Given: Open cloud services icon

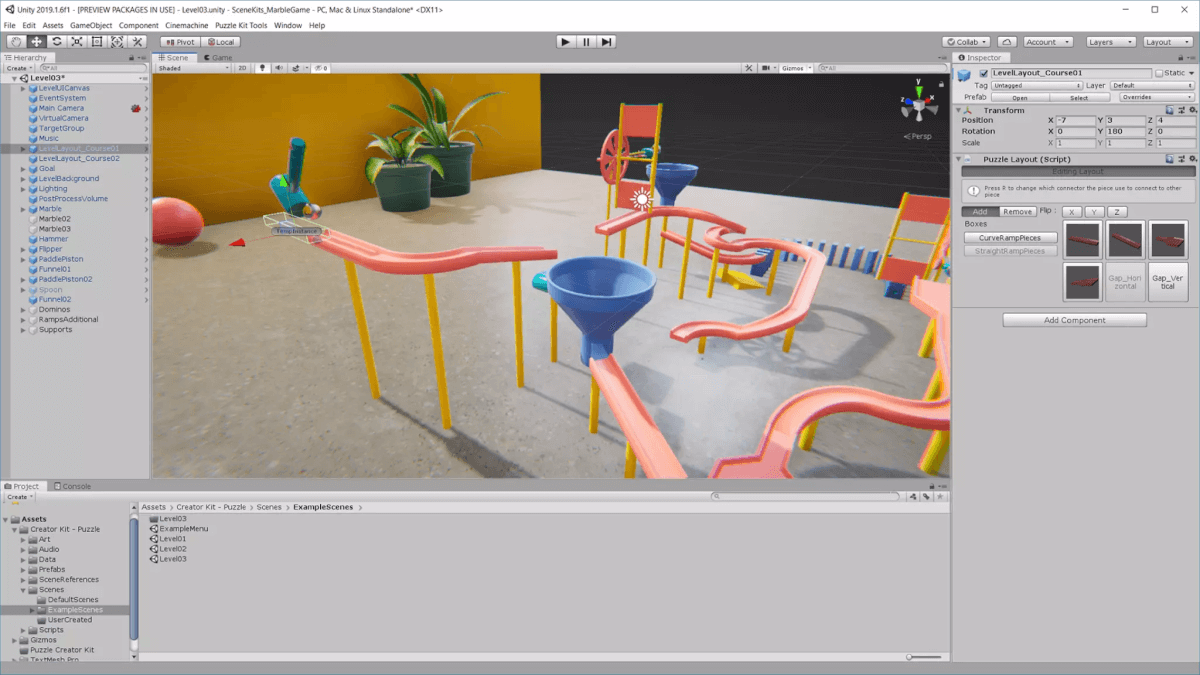Looking at the screenshot, I should (1007, 42).
